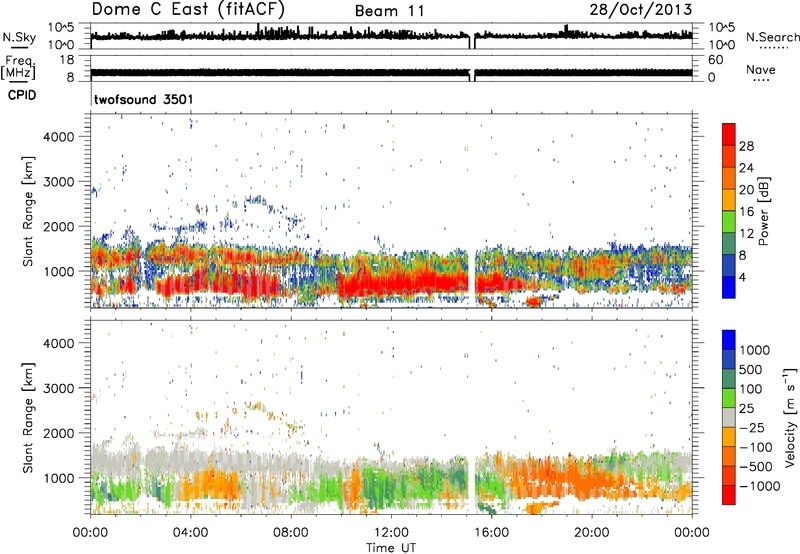The height and width of the screenshot is (554, 800).
Task: Click the "Freq. [MHz]" axis label
Action: pyautogui.click(x=19, y=68)
